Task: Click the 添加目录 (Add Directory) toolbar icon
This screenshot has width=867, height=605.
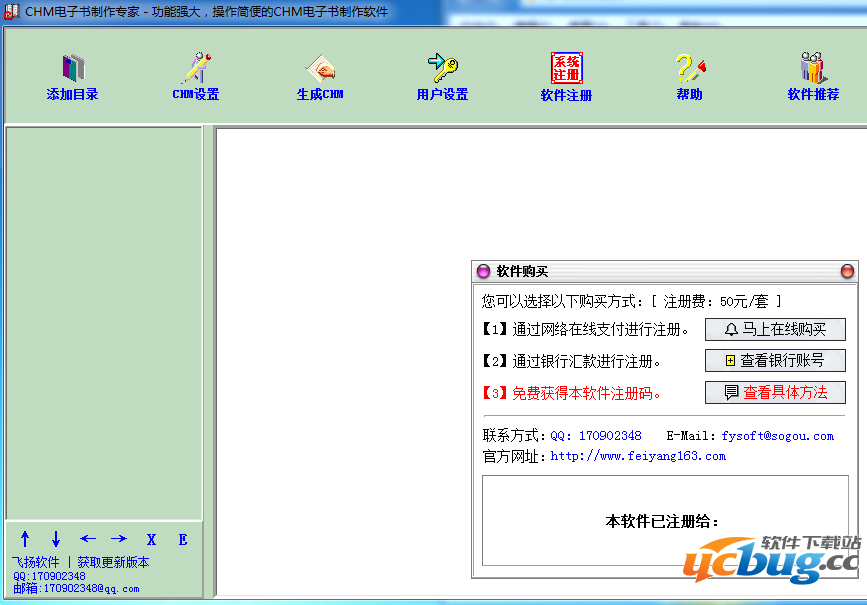Action: (73, 69)
